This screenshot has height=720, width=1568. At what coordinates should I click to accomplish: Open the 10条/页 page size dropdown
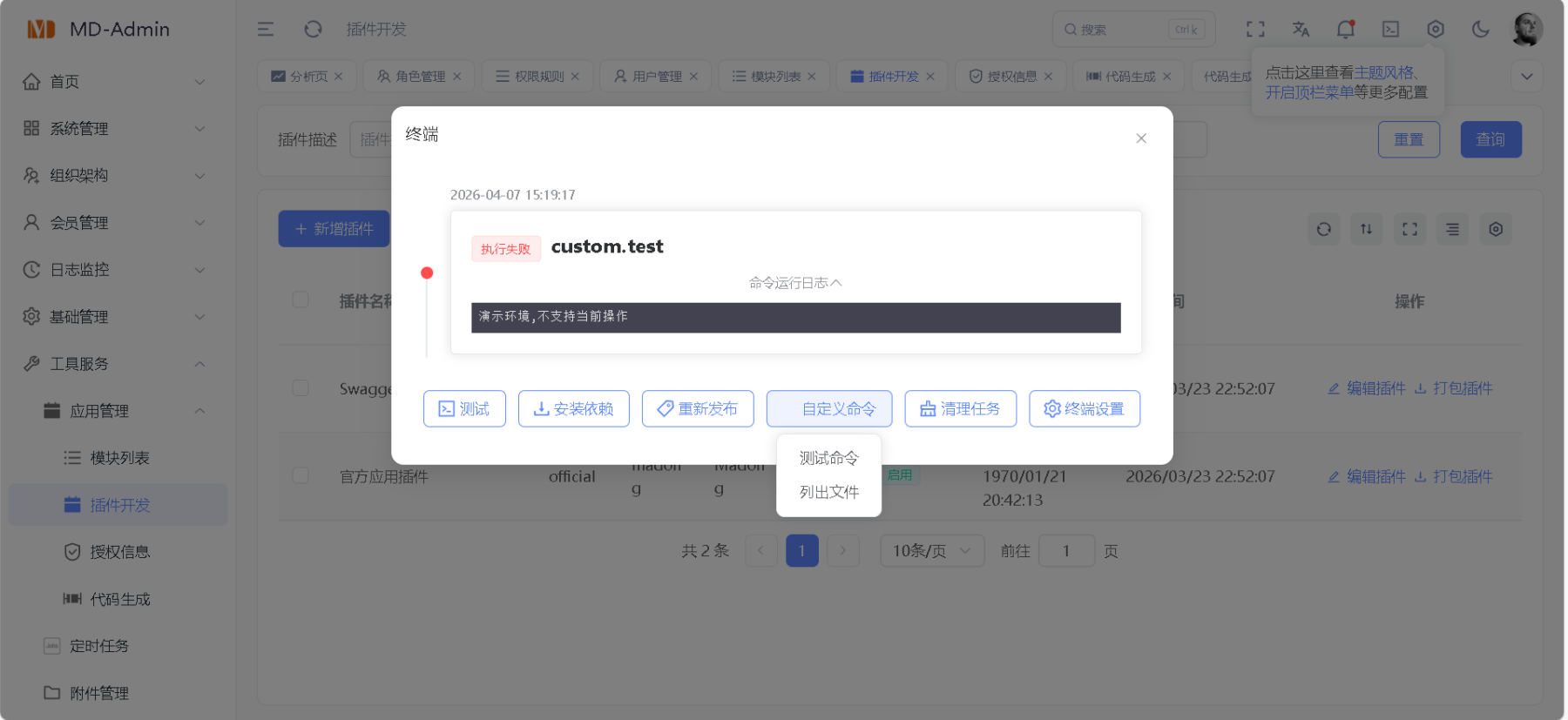click(x=932, y=551)
